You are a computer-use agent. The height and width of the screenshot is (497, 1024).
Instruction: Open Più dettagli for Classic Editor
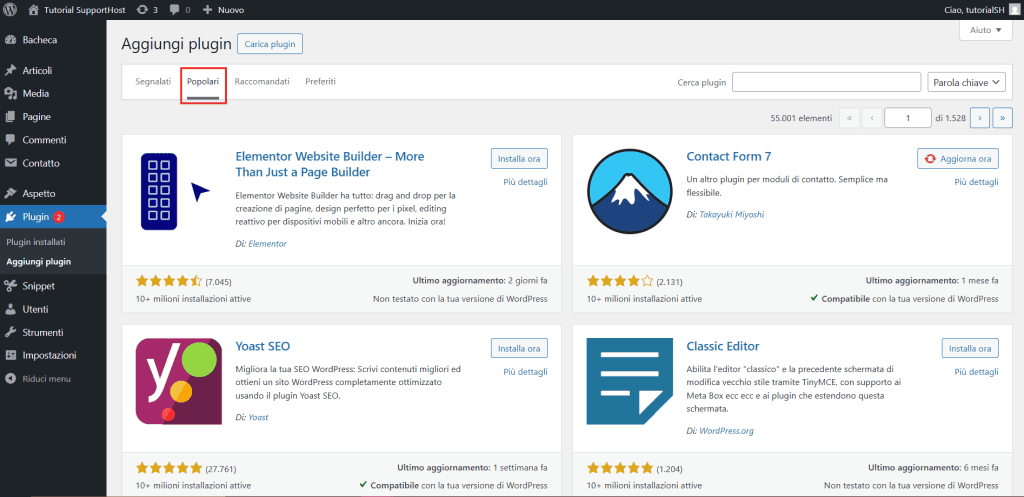(x=976, y=372)
